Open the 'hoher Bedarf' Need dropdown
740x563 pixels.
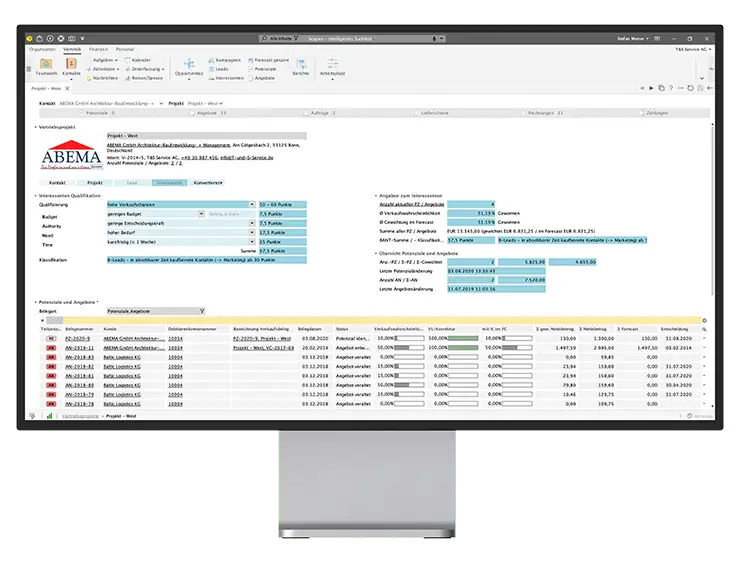click(x=252, y=232)
